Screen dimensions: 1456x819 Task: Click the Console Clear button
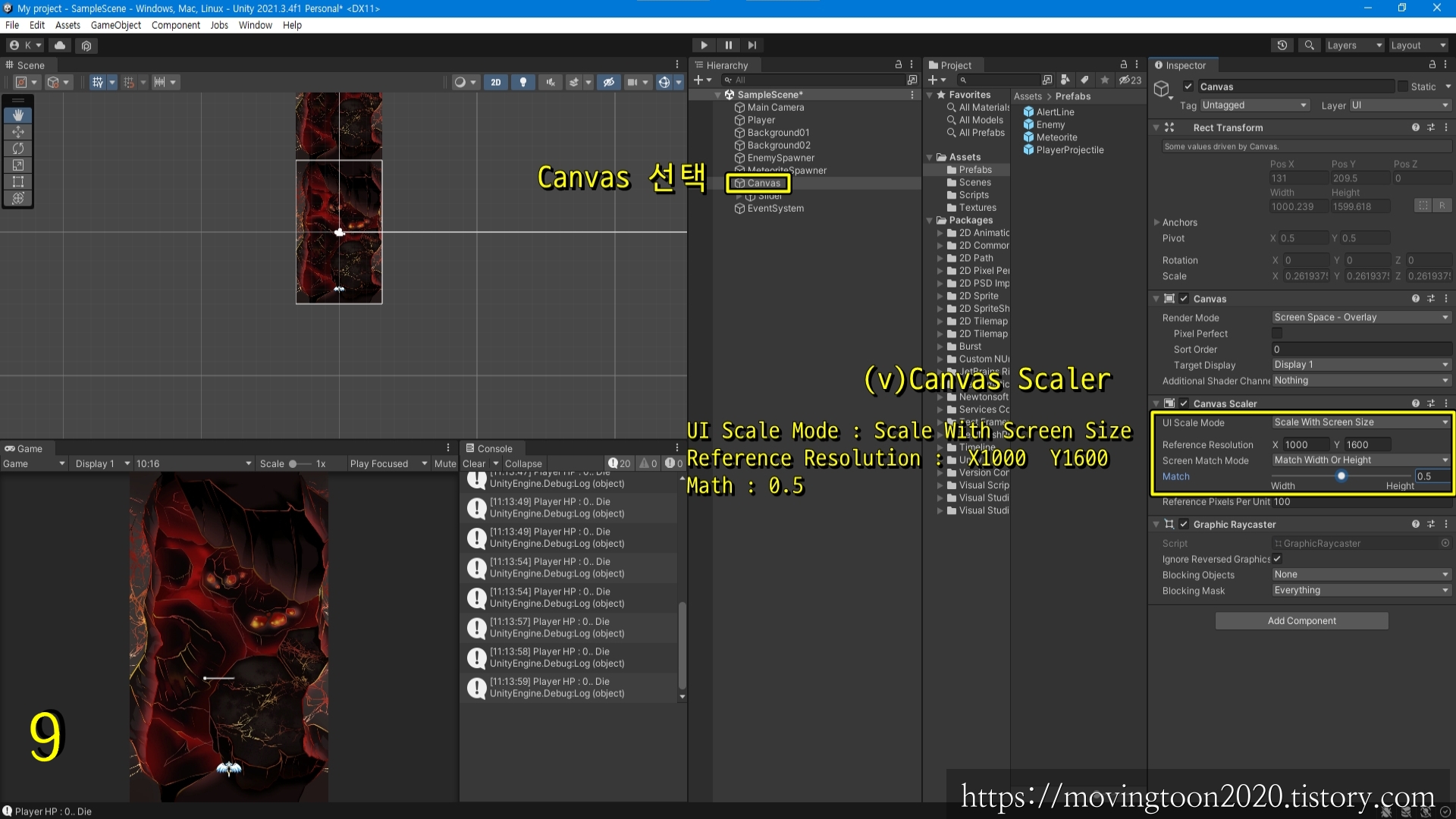click(474, 463)
